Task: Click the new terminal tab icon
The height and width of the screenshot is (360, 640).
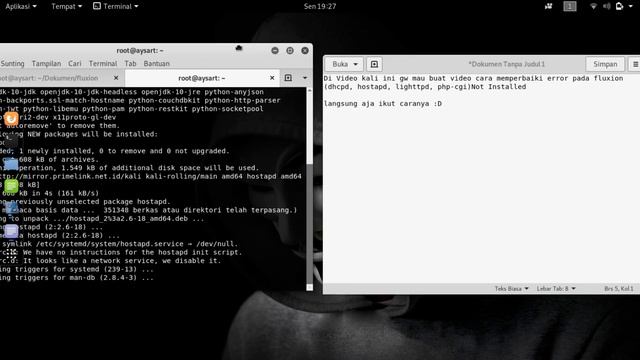Action: [288, 78]
